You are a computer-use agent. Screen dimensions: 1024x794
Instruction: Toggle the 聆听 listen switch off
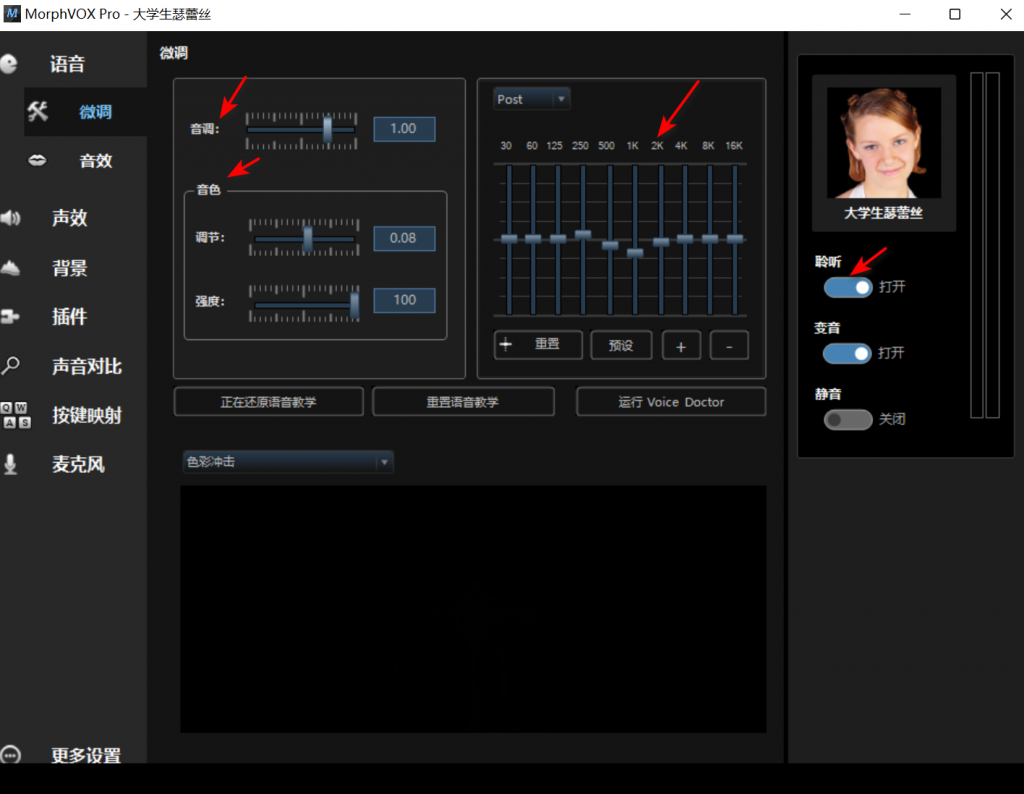pyautogui.click(x=848, y=287)
